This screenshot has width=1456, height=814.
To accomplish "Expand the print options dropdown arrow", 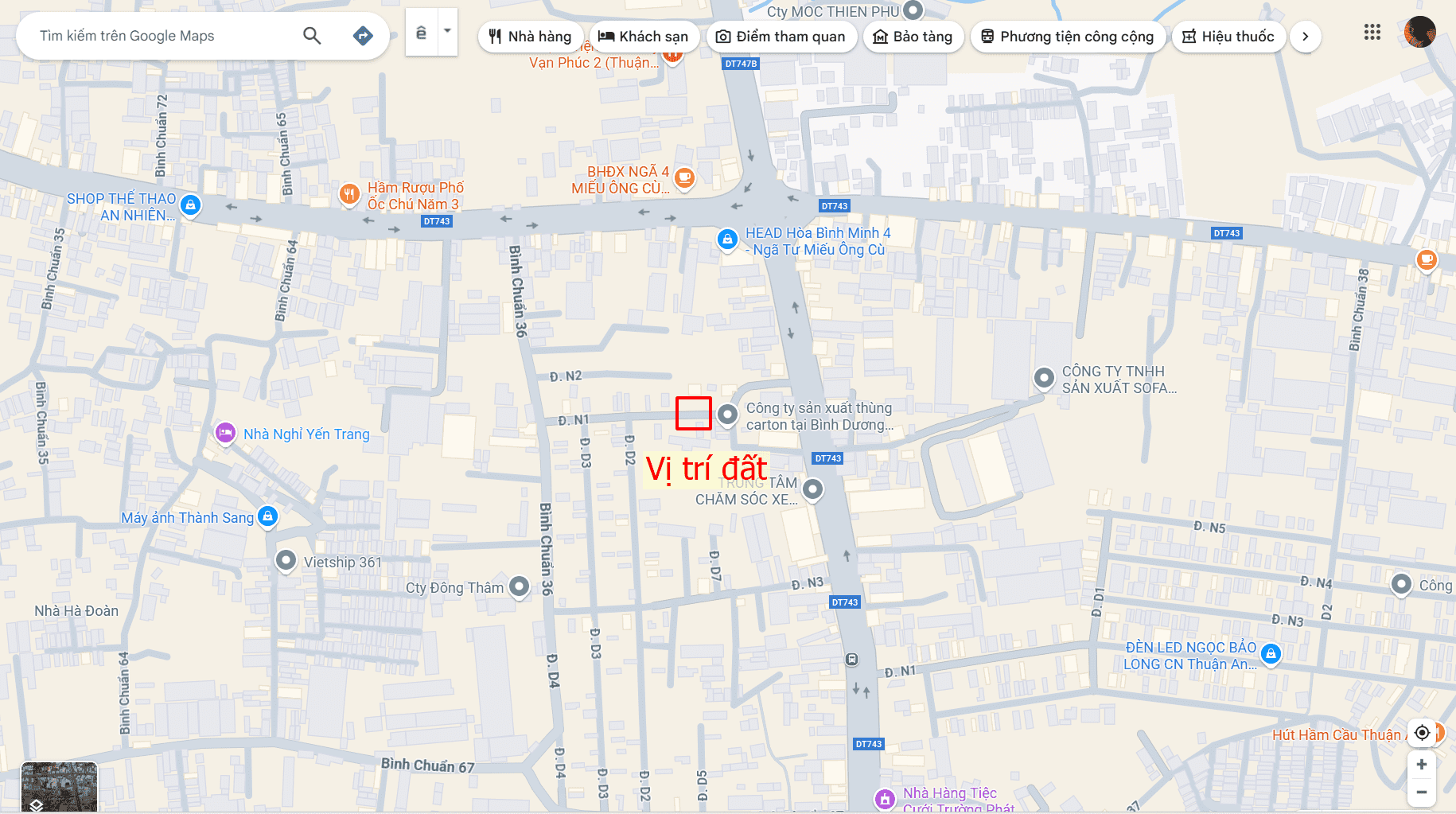I will [447, 32].
